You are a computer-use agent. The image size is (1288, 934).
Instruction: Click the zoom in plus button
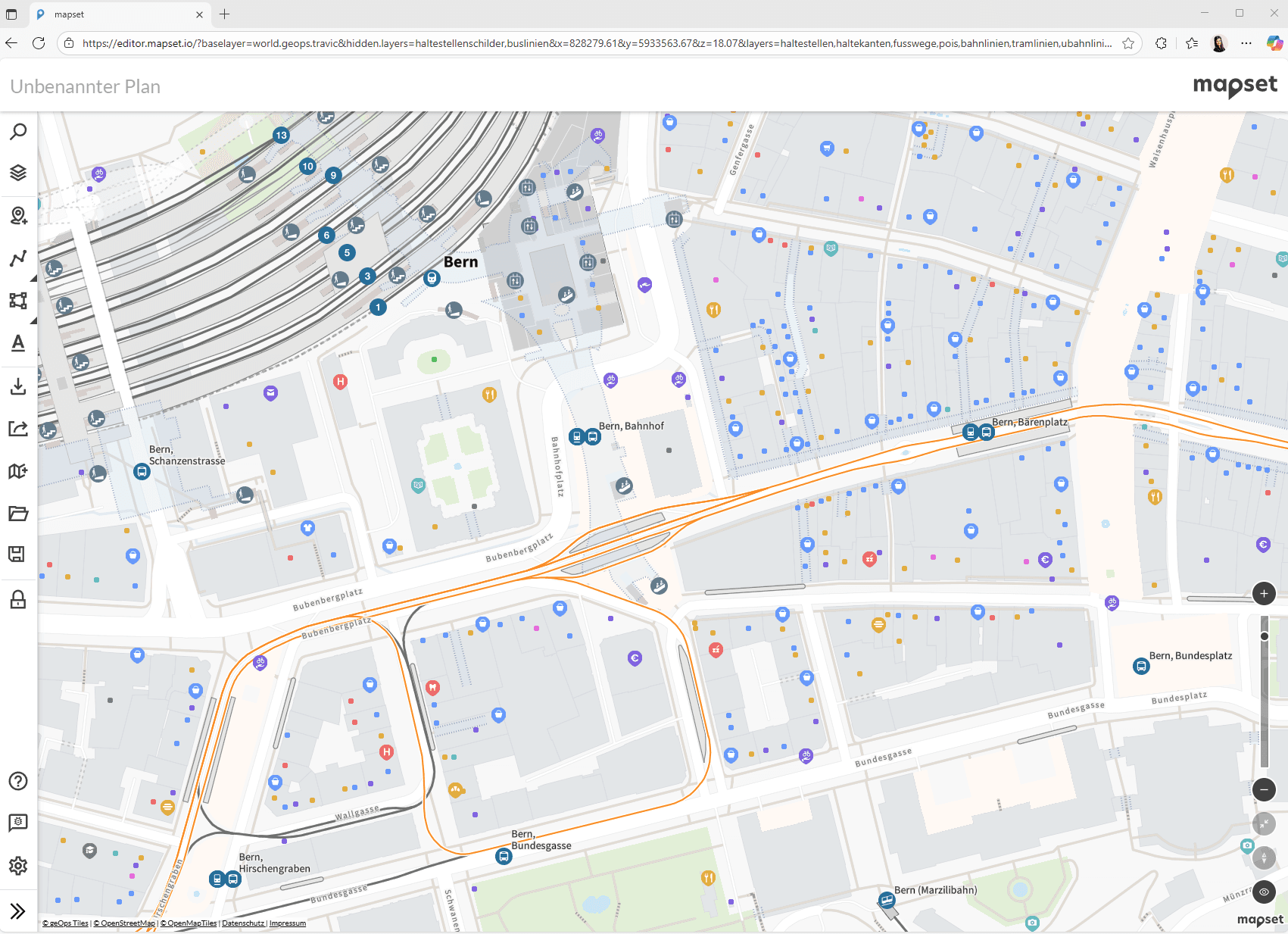pos(1264,594)
